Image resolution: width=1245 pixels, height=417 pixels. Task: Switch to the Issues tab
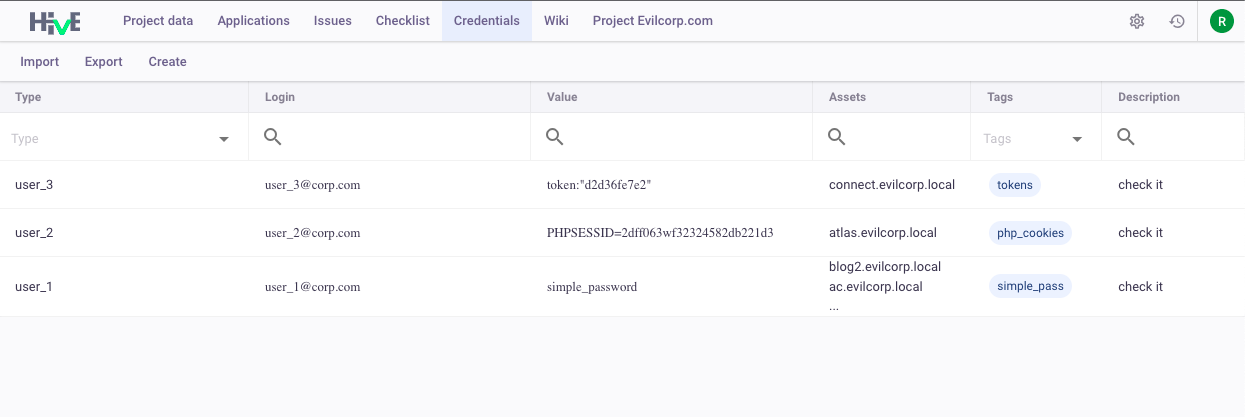pyautogui.click(x=333, y=21)
